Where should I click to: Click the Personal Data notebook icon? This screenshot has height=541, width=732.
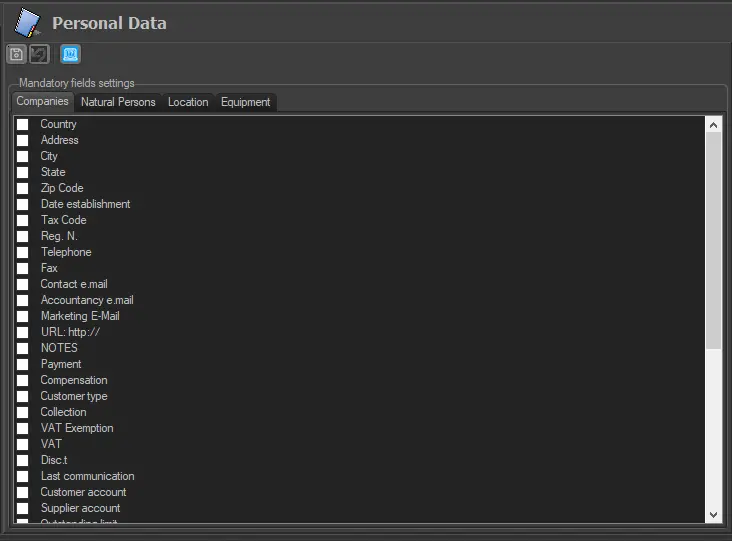(x=27, y=23)
